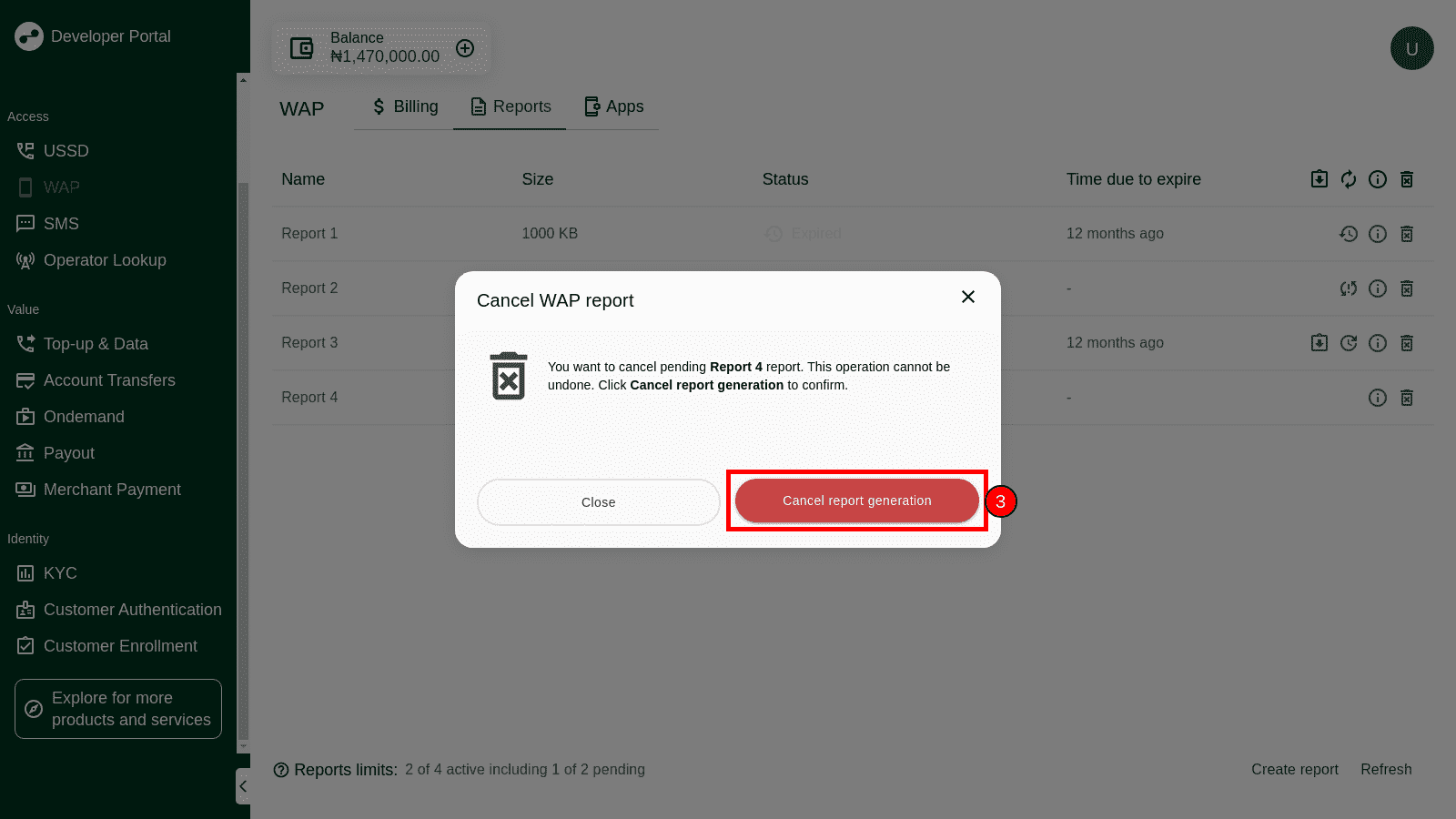Click delete icon for Report 2
This screenshot has height=819, width=1456.
(x=1407, y=288)
